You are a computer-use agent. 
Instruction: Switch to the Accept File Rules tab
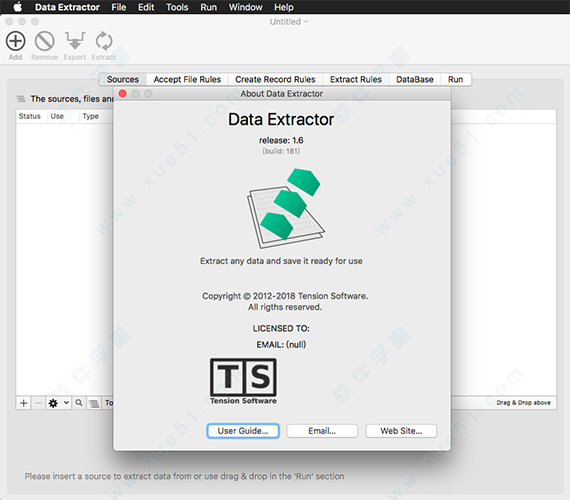coord(187,79)
